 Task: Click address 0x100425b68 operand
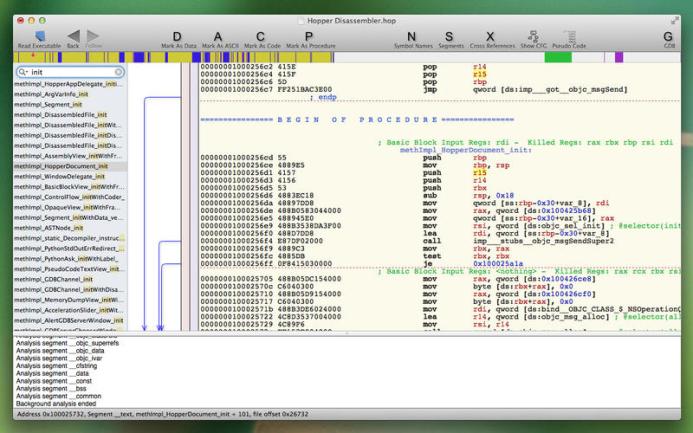pos(567,211)
